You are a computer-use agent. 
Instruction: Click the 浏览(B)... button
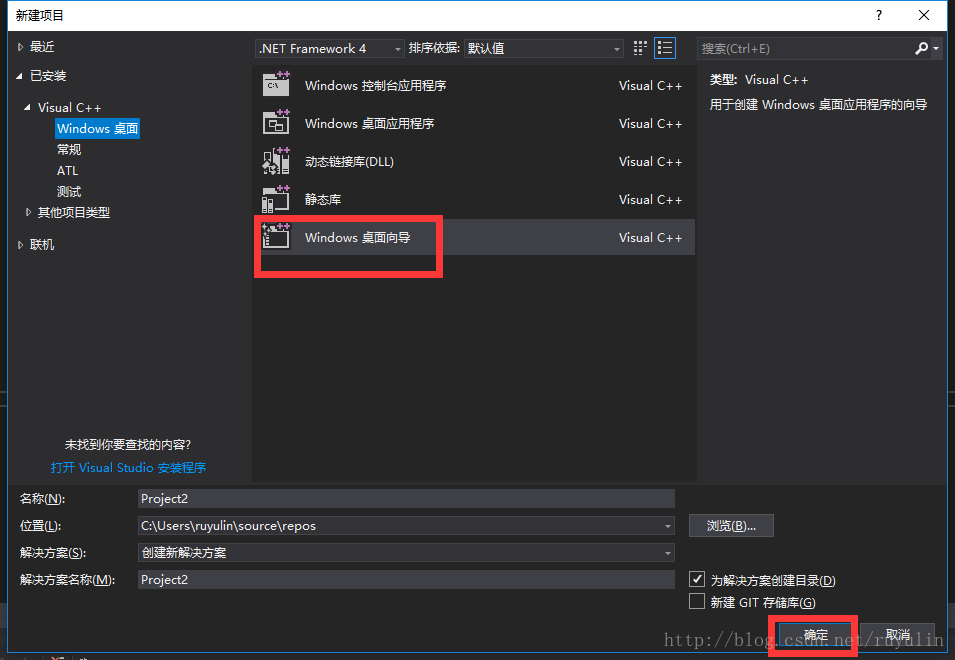[731, 525]
